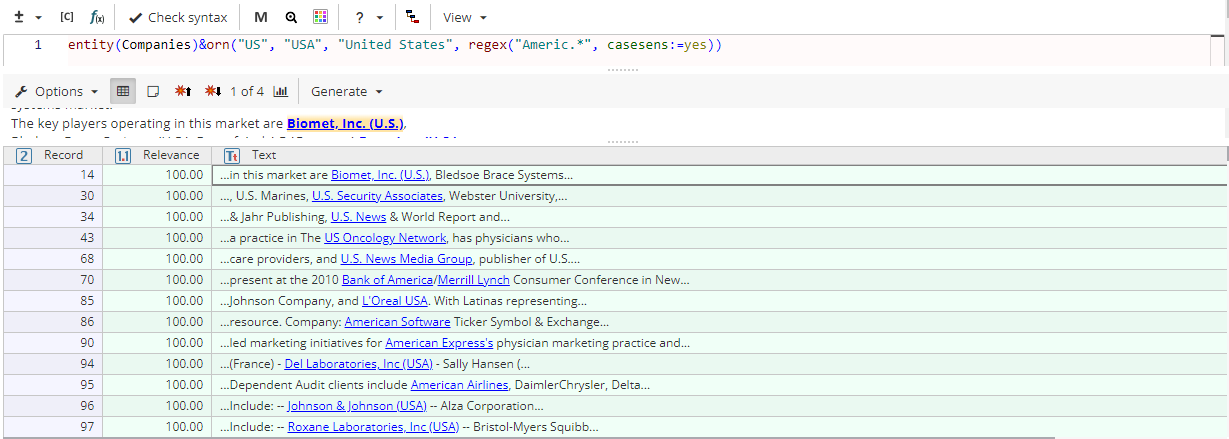
Task: Expand the question mark help dropdown
Action: [x=368, y=17]
